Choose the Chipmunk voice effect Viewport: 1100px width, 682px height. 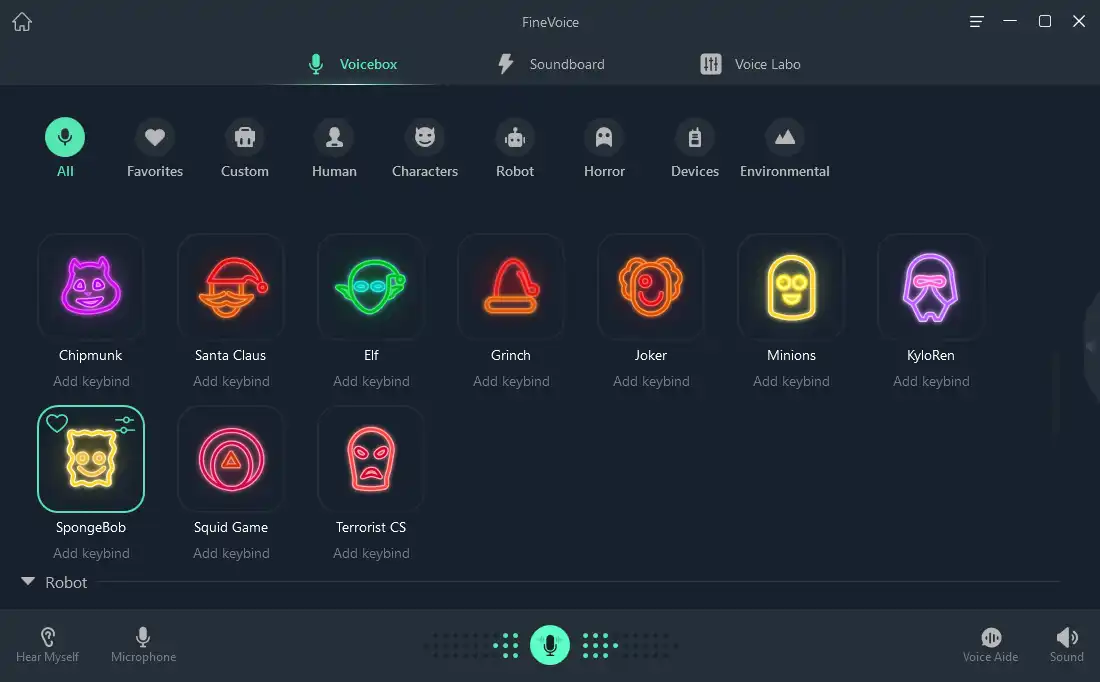[x=90, y=287]
